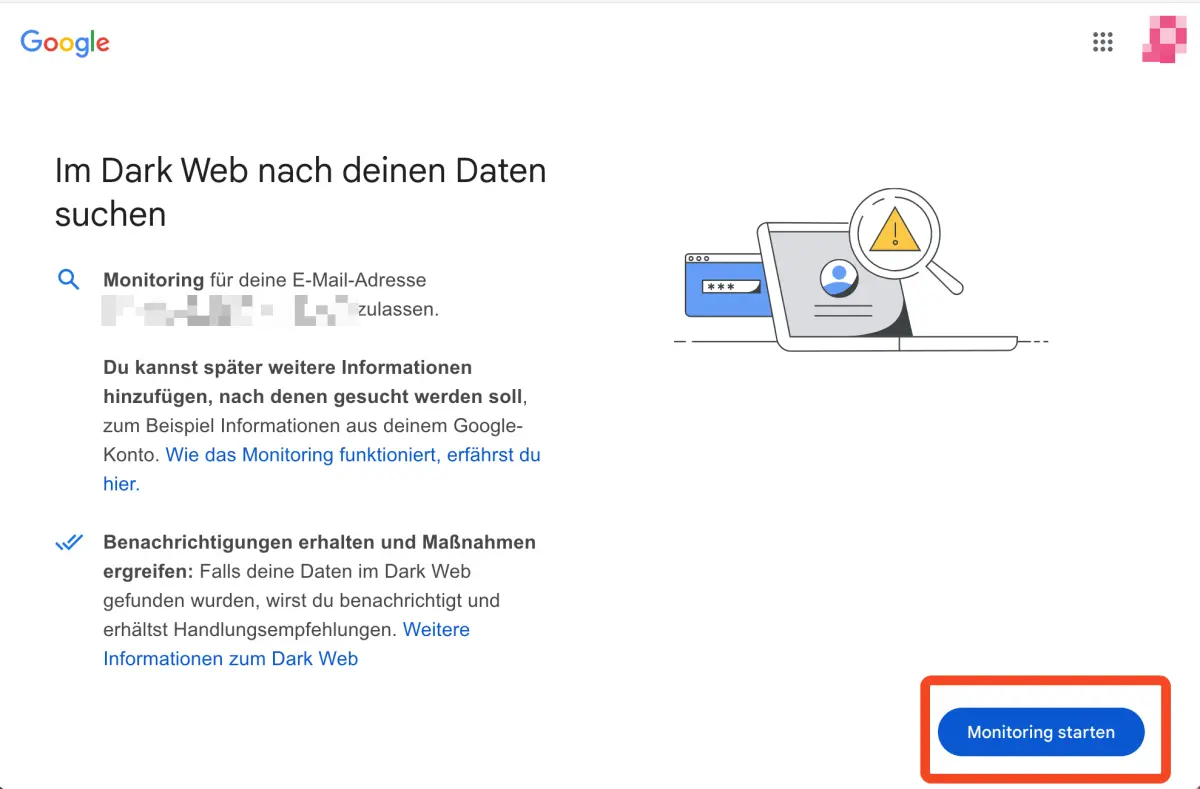Click bold 'Du kannst später weitere Informationen' text

[287, 367]
